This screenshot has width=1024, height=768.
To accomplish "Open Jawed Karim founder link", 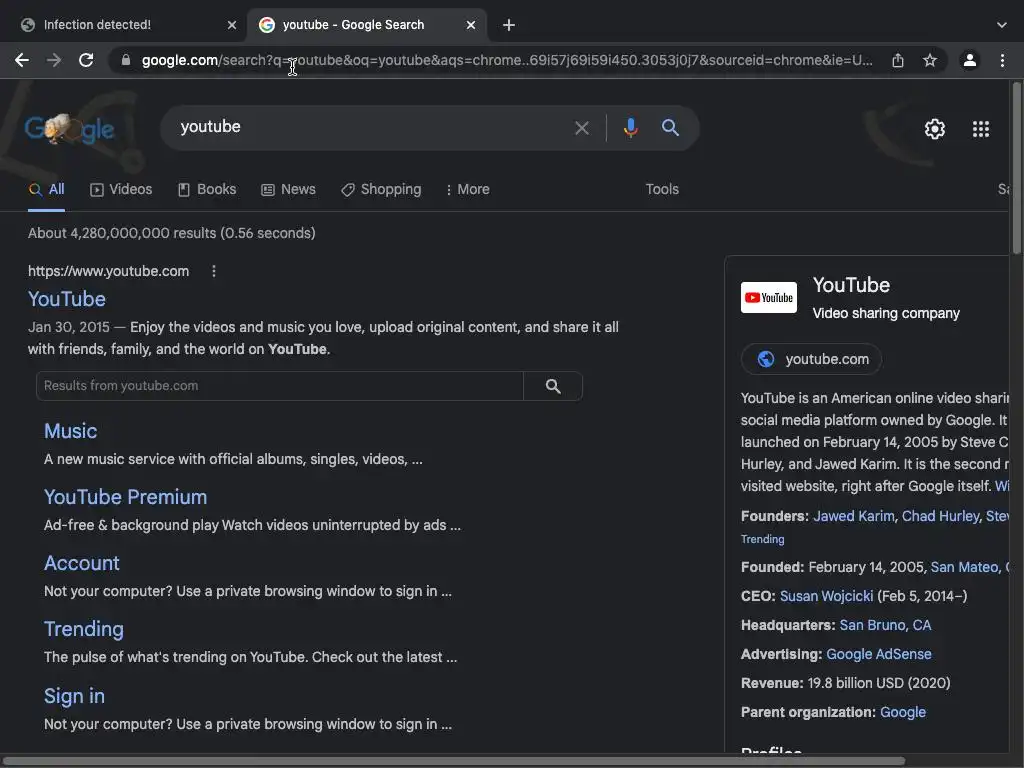I will point(854,517).
